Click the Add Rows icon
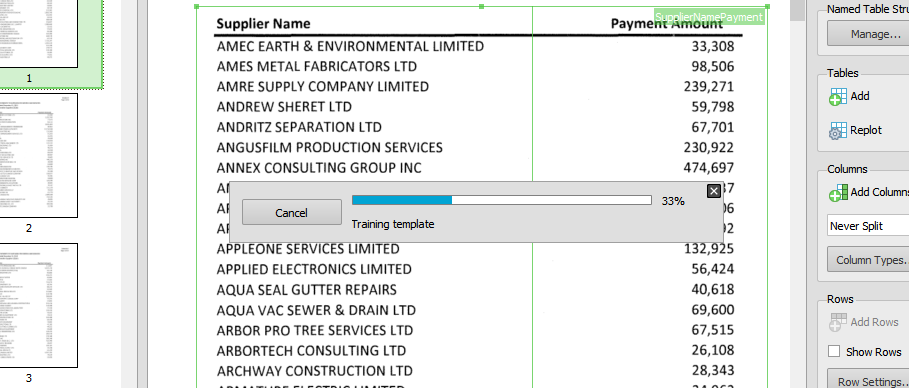The width and height of the screenshot is (909, 388). point(838,322)
